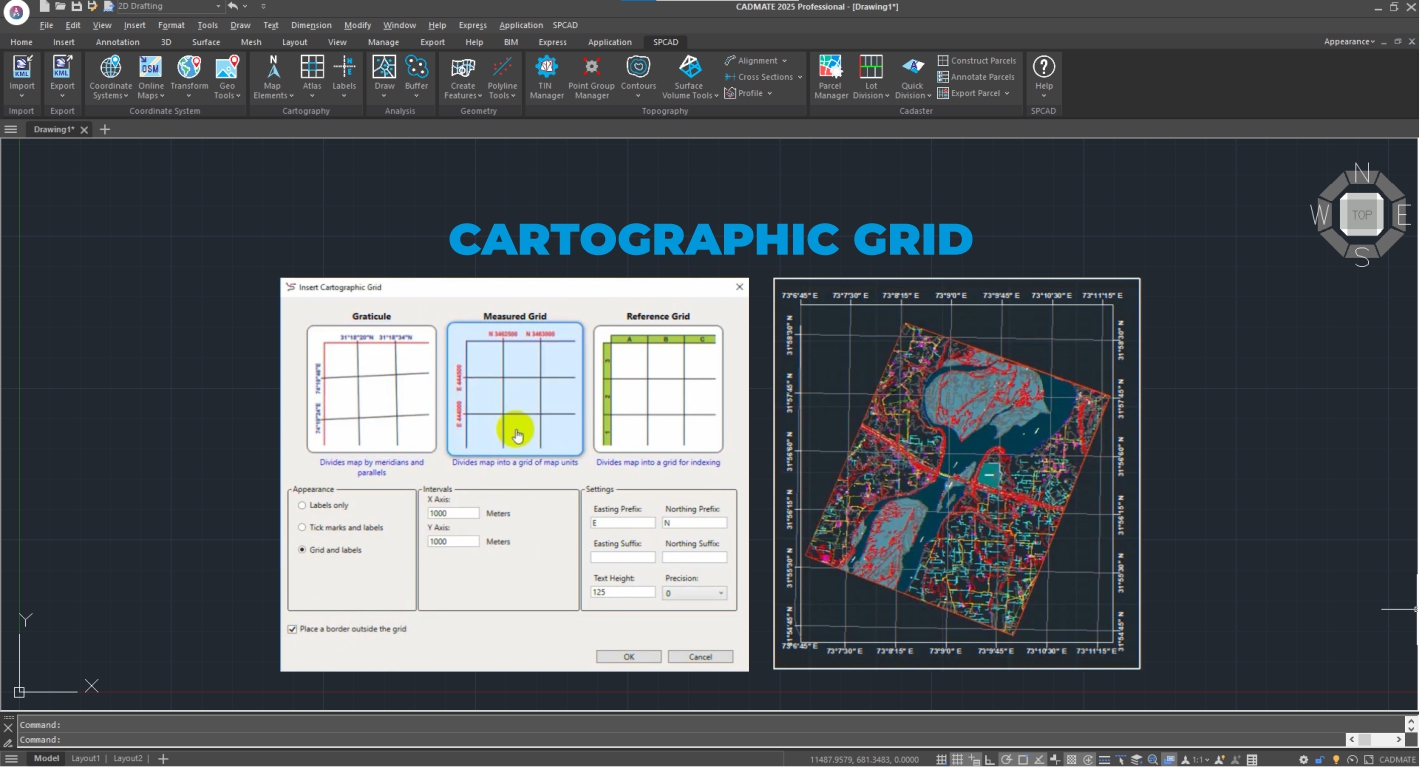1422x770 pixels.
Task: Select the Graticule grid type thumbnail
Action: pyautogui.click(x=371, y=389)
